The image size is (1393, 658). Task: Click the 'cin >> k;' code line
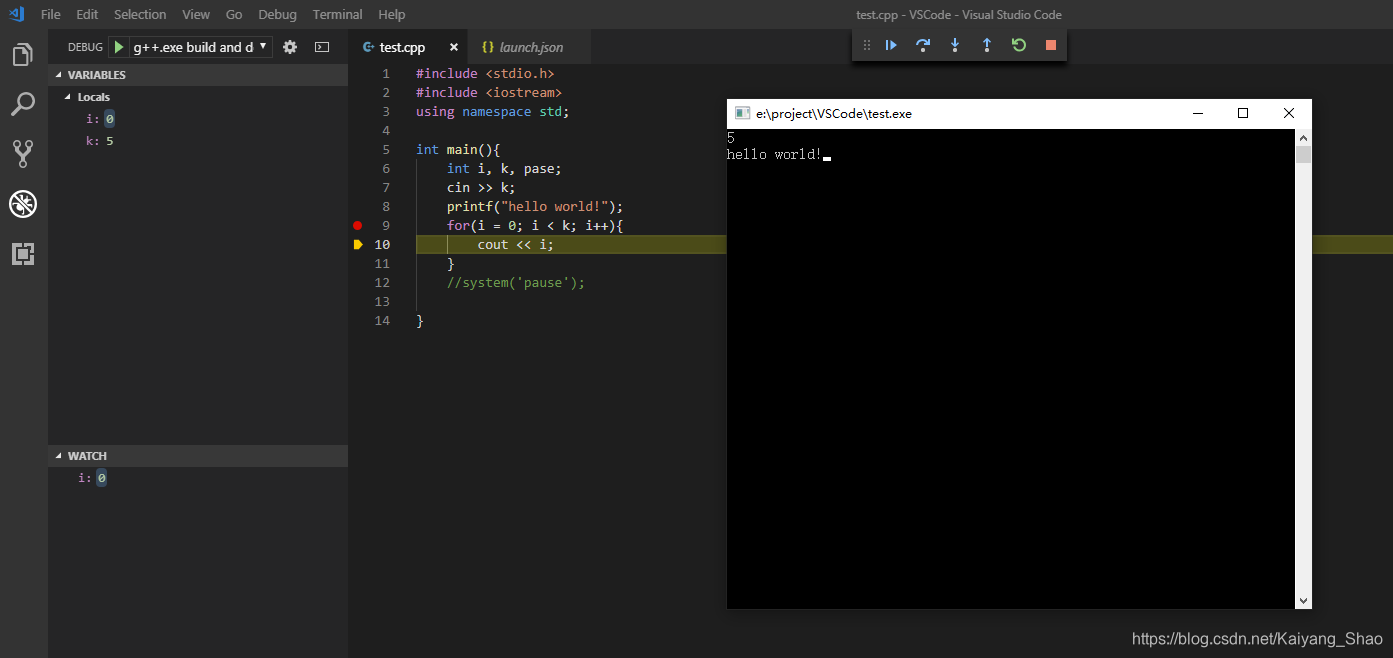(481, 187)
